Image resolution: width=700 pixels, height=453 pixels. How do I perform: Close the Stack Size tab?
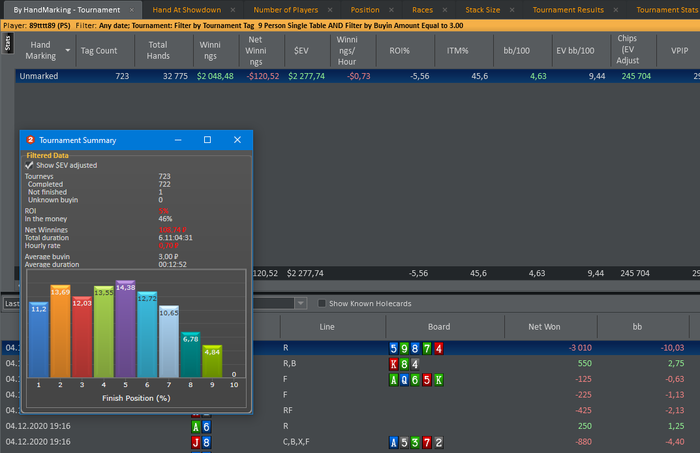click(512, 10)
